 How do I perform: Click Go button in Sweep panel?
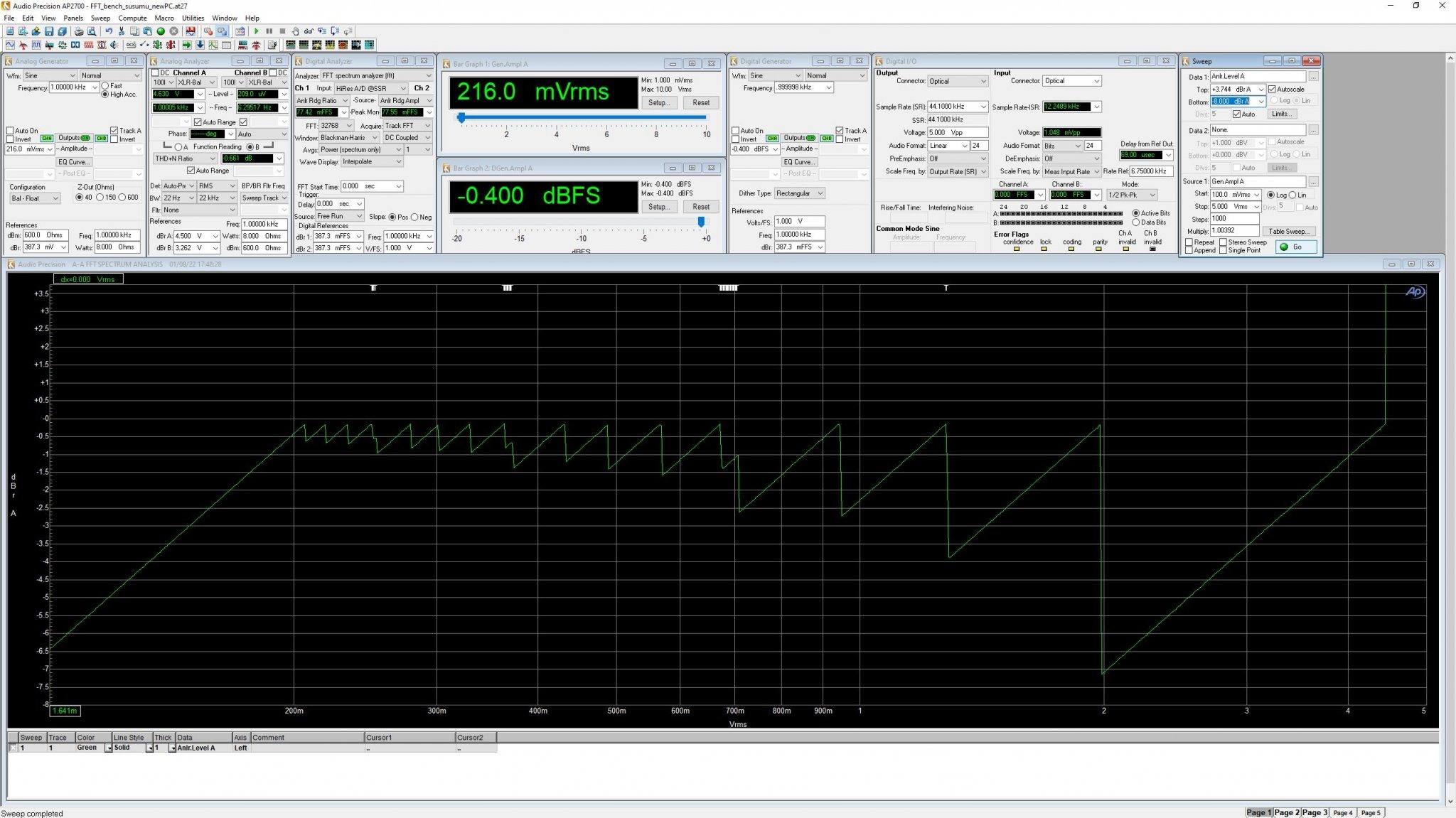pyautogui.click(x=1297, y=247)
